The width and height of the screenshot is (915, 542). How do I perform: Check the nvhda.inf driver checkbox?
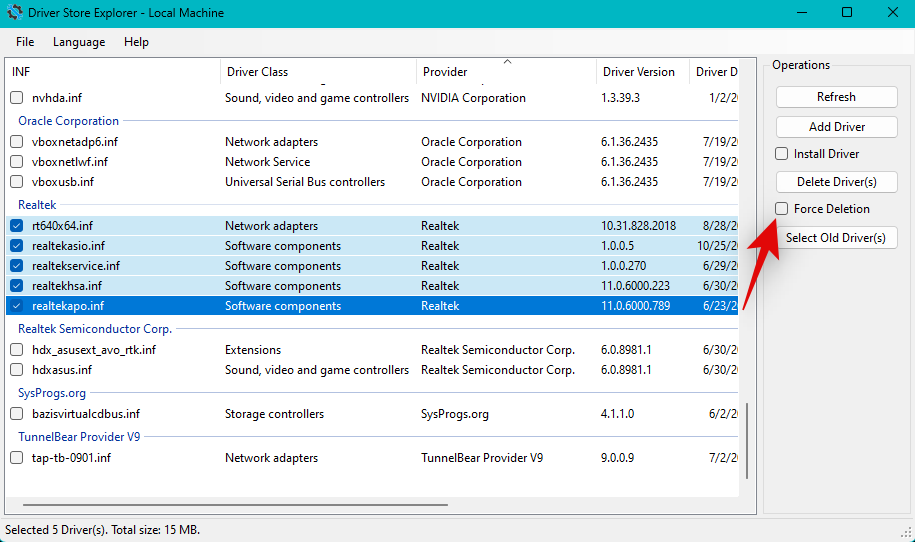click(16, 98)
